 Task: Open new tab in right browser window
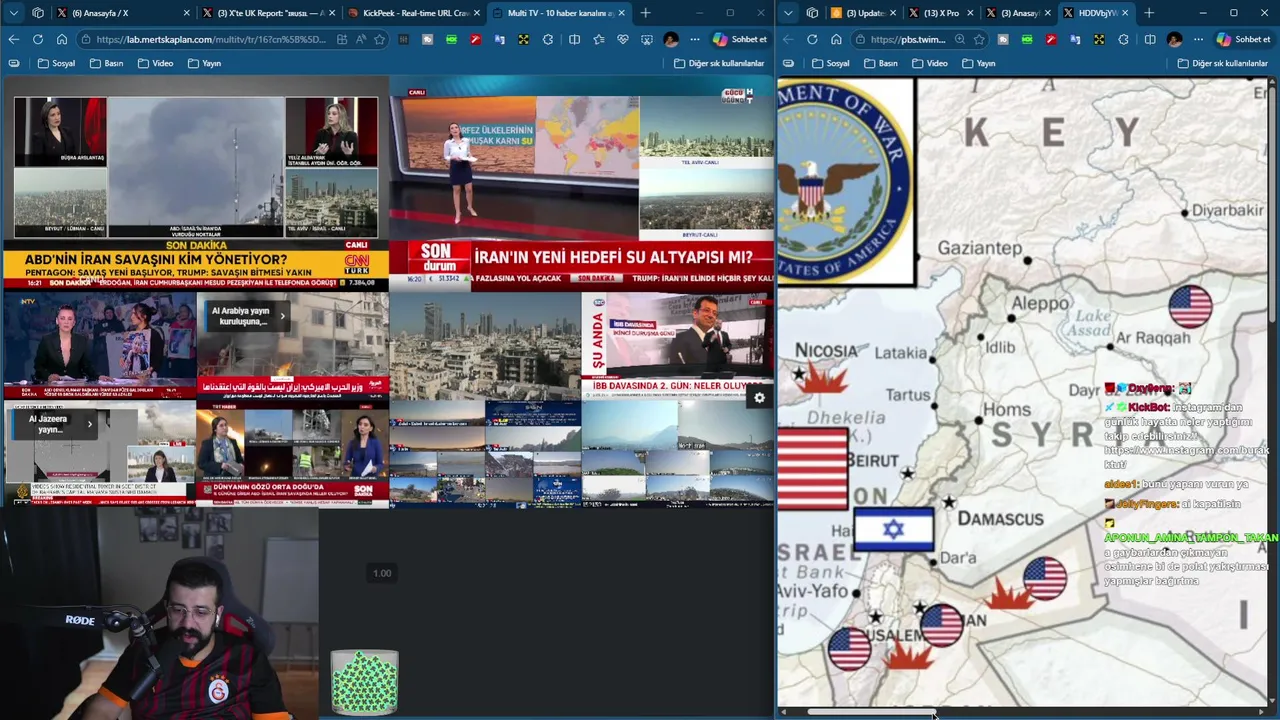pos(1149,13)
